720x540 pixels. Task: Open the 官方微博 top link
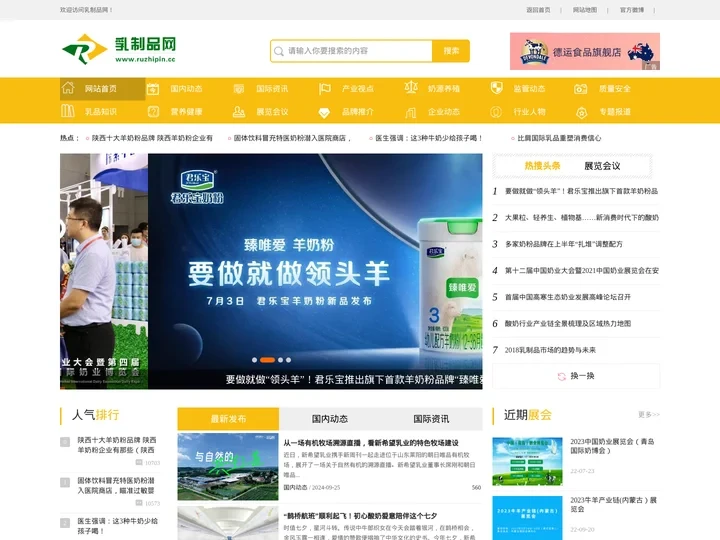pos(632,10)
